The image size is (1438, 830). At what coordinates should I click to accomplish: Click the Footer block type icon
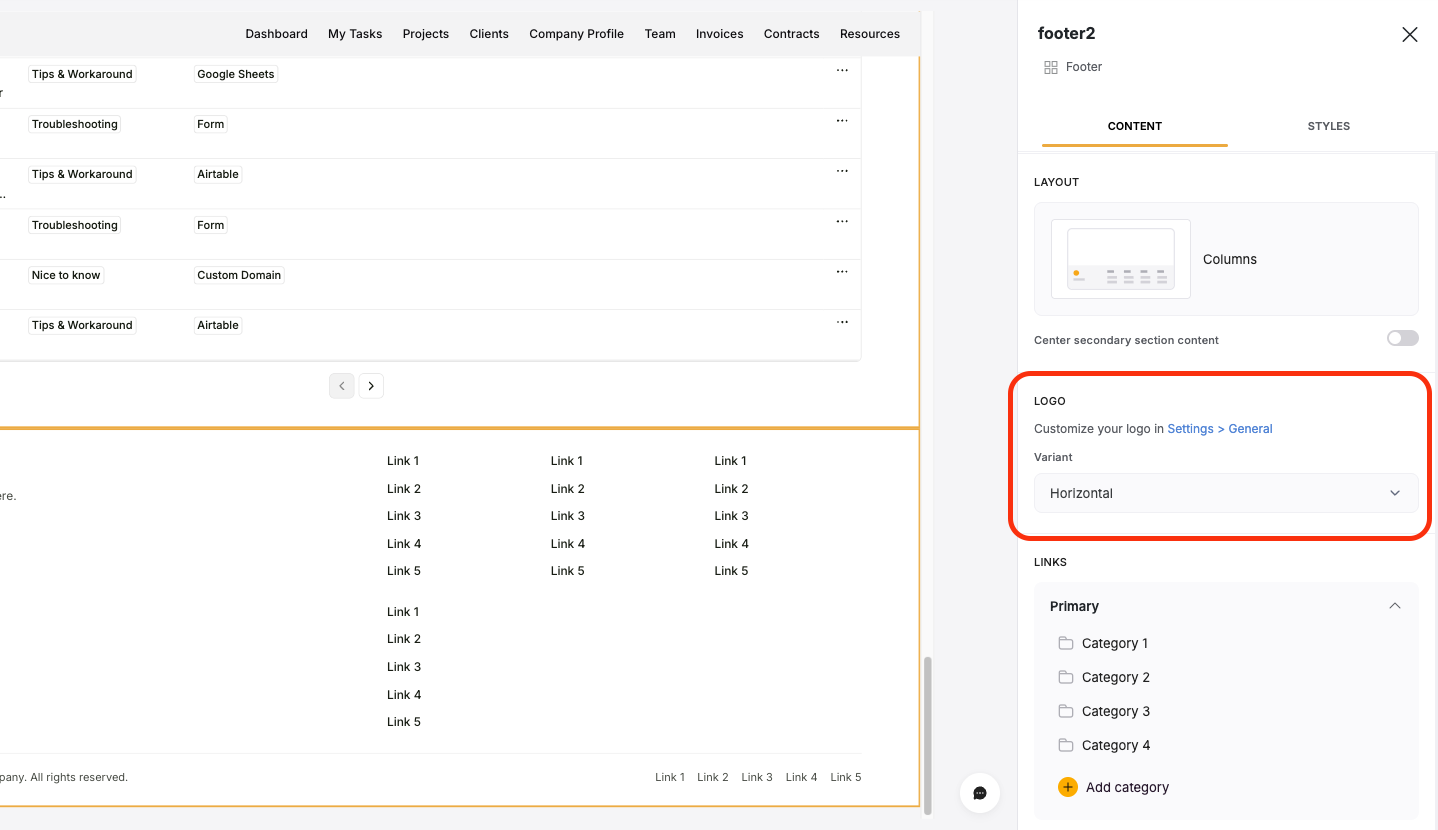coord(1050,67)
